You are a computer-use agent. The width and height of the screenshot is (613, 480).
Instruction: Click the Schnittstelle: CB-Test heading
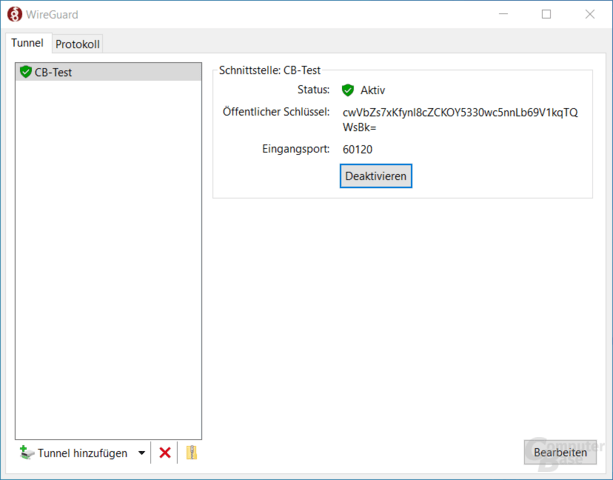tap(269, 70)
